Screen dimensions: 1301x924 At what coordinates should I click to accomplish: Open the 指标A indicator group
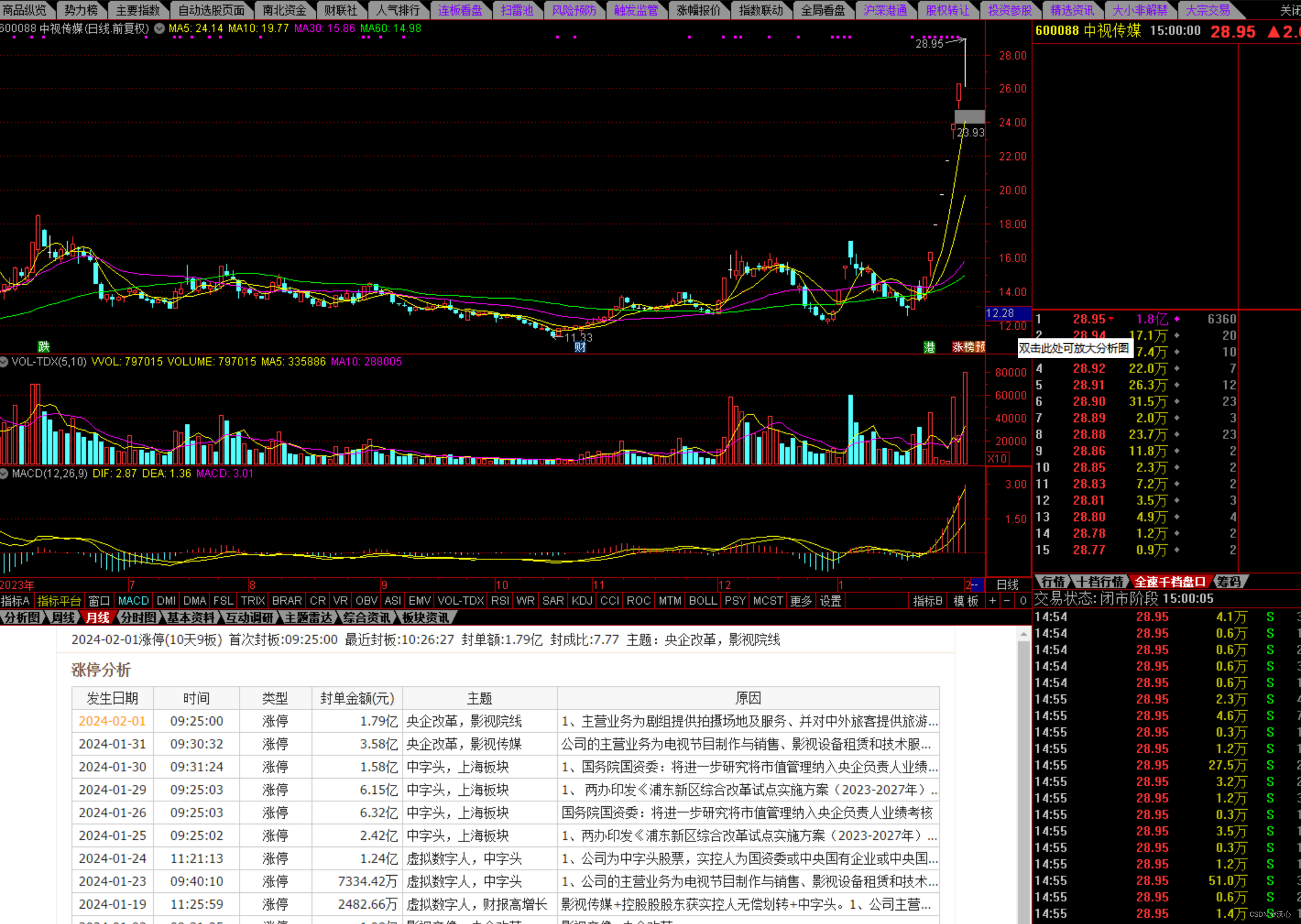point(16,601)
